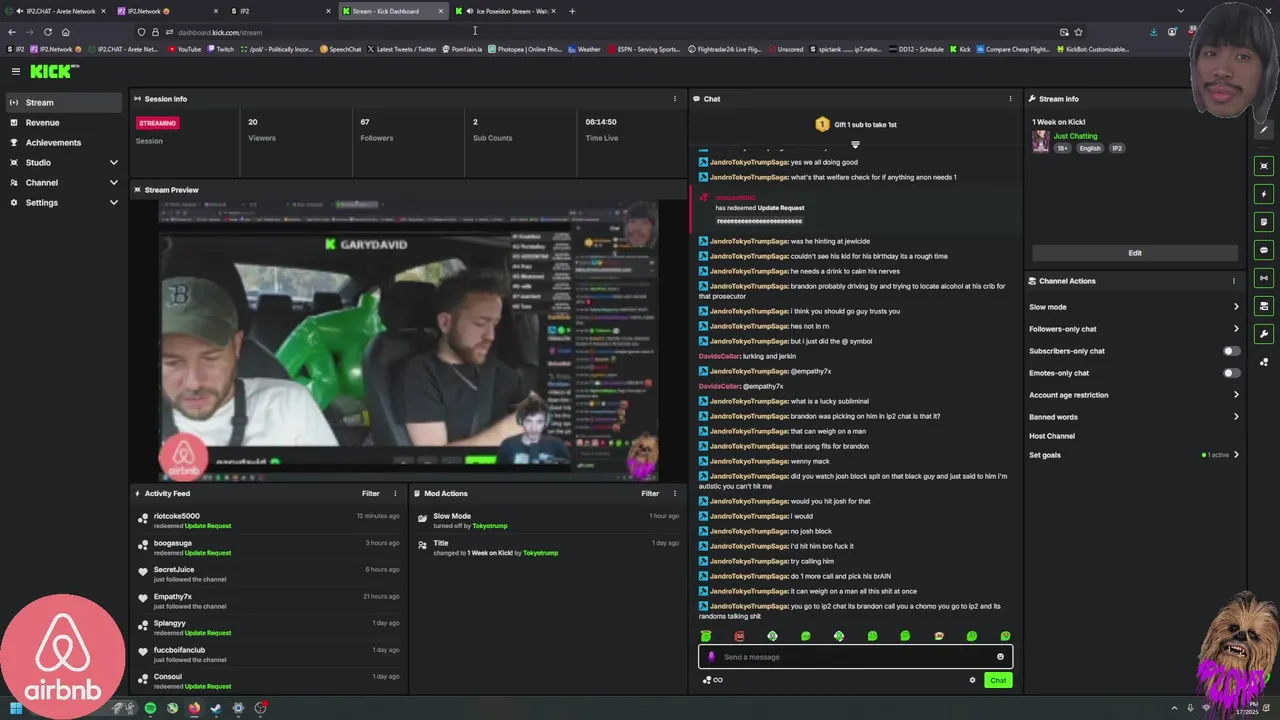Open the emoji picker in message box
The image size is (1280, 720).
1000,657
